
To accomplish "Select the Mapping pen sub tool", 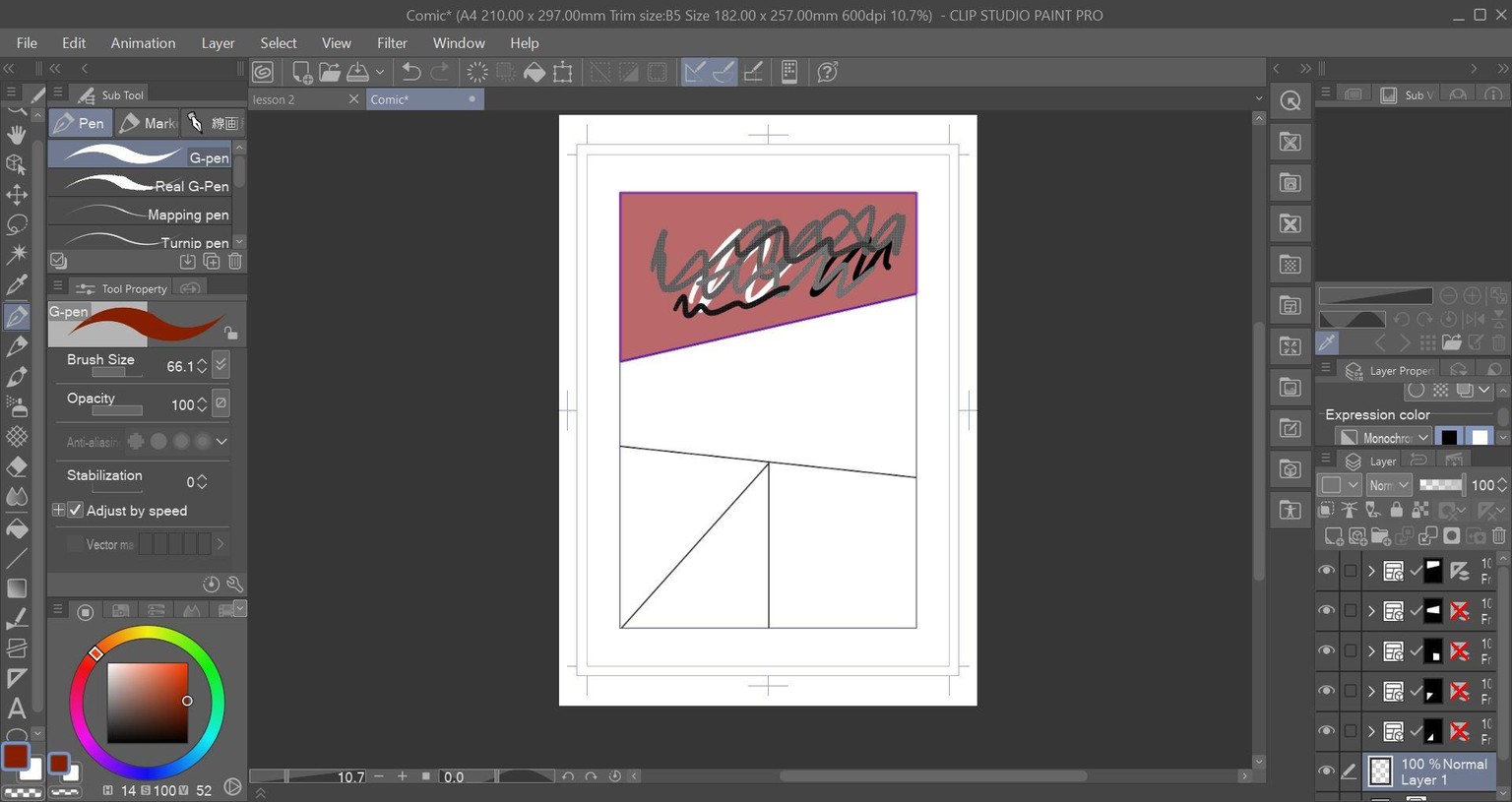I will 141,214.
